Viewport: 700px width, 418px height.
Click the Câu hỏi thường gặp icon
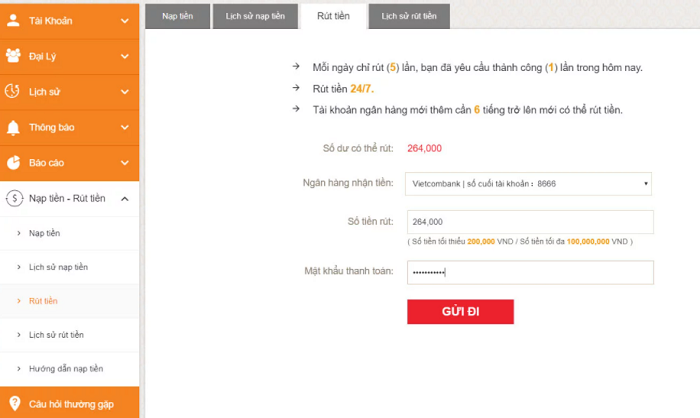(13, 403)
